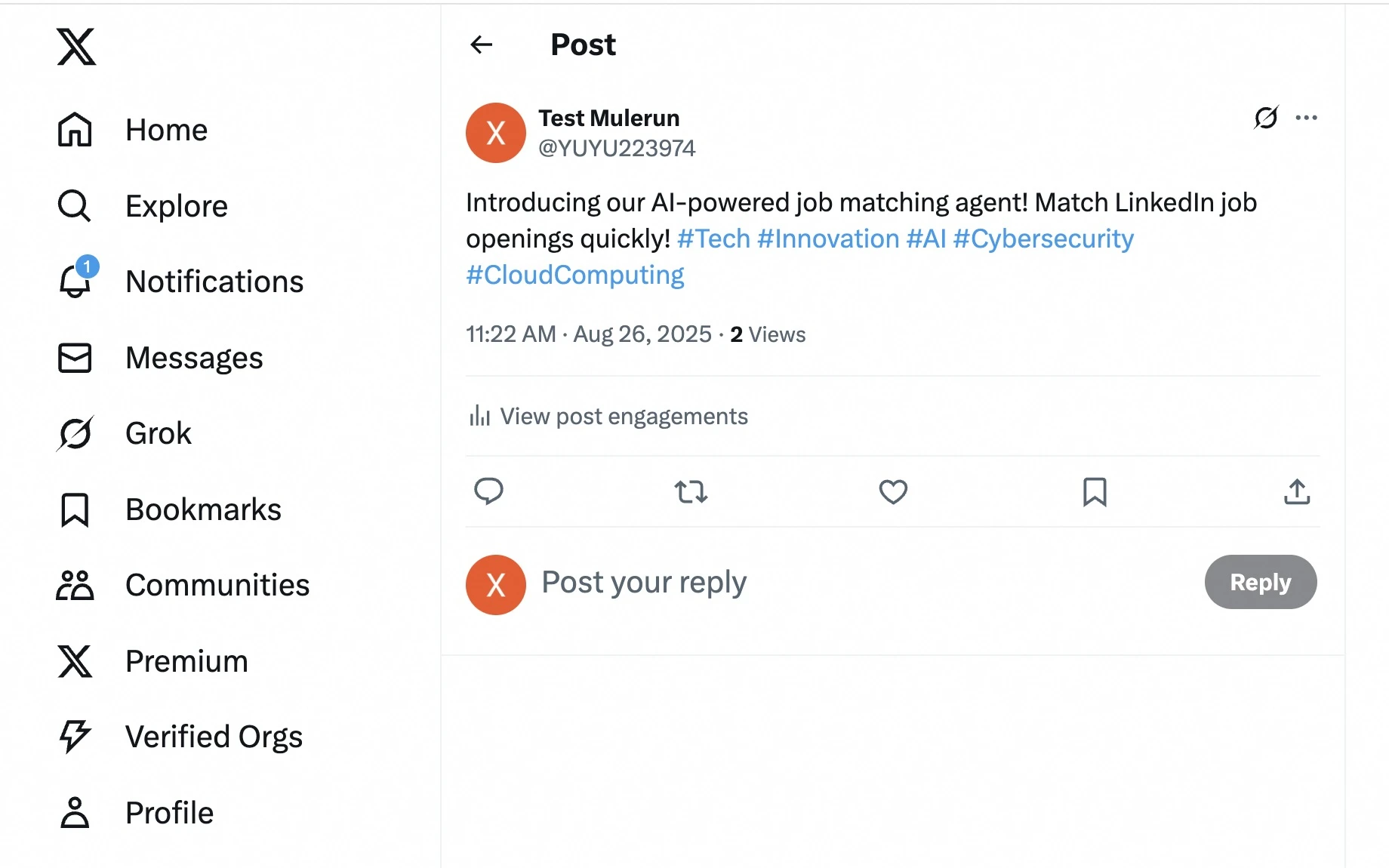Open View post engagements

click(x=608, y=416)
